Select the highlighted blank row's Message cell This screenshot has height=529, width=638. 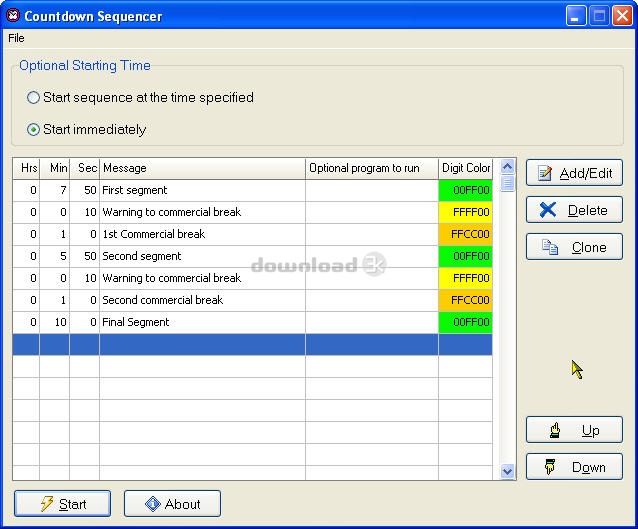(x=203, y=345)
